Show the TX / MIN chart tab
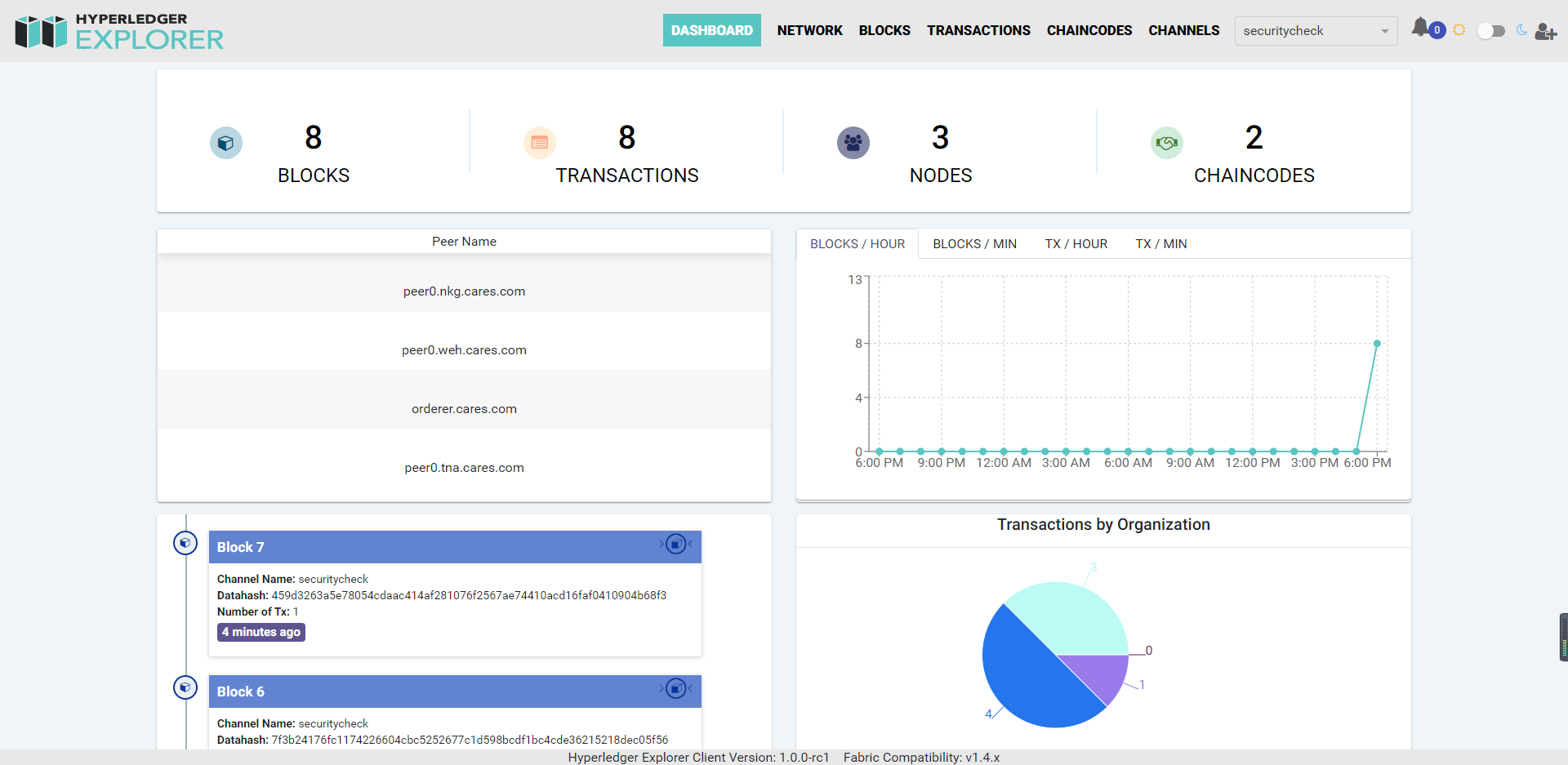 tap(1160, 244)
